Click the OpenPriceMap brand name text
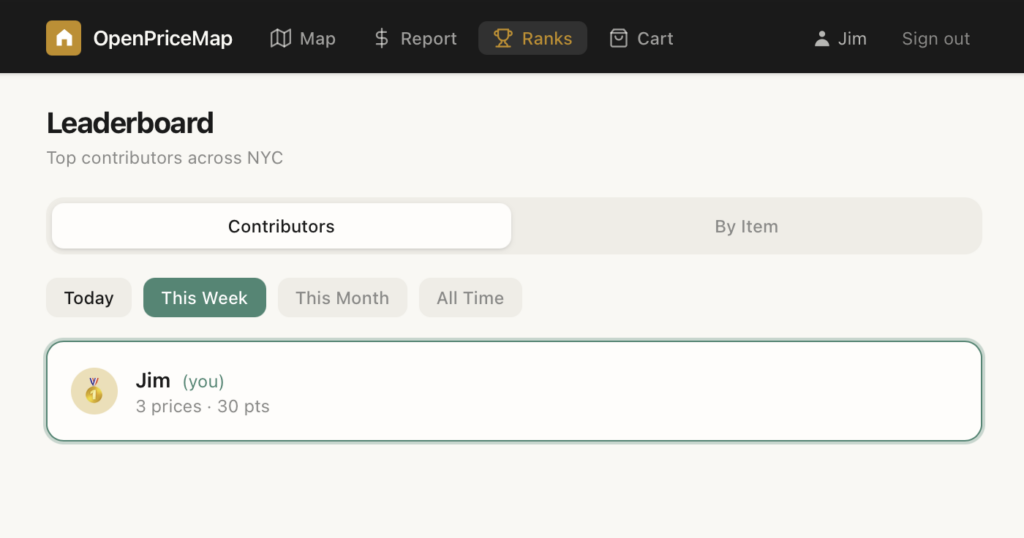Viewport: 1024px width, 538px height. [162, 38]
